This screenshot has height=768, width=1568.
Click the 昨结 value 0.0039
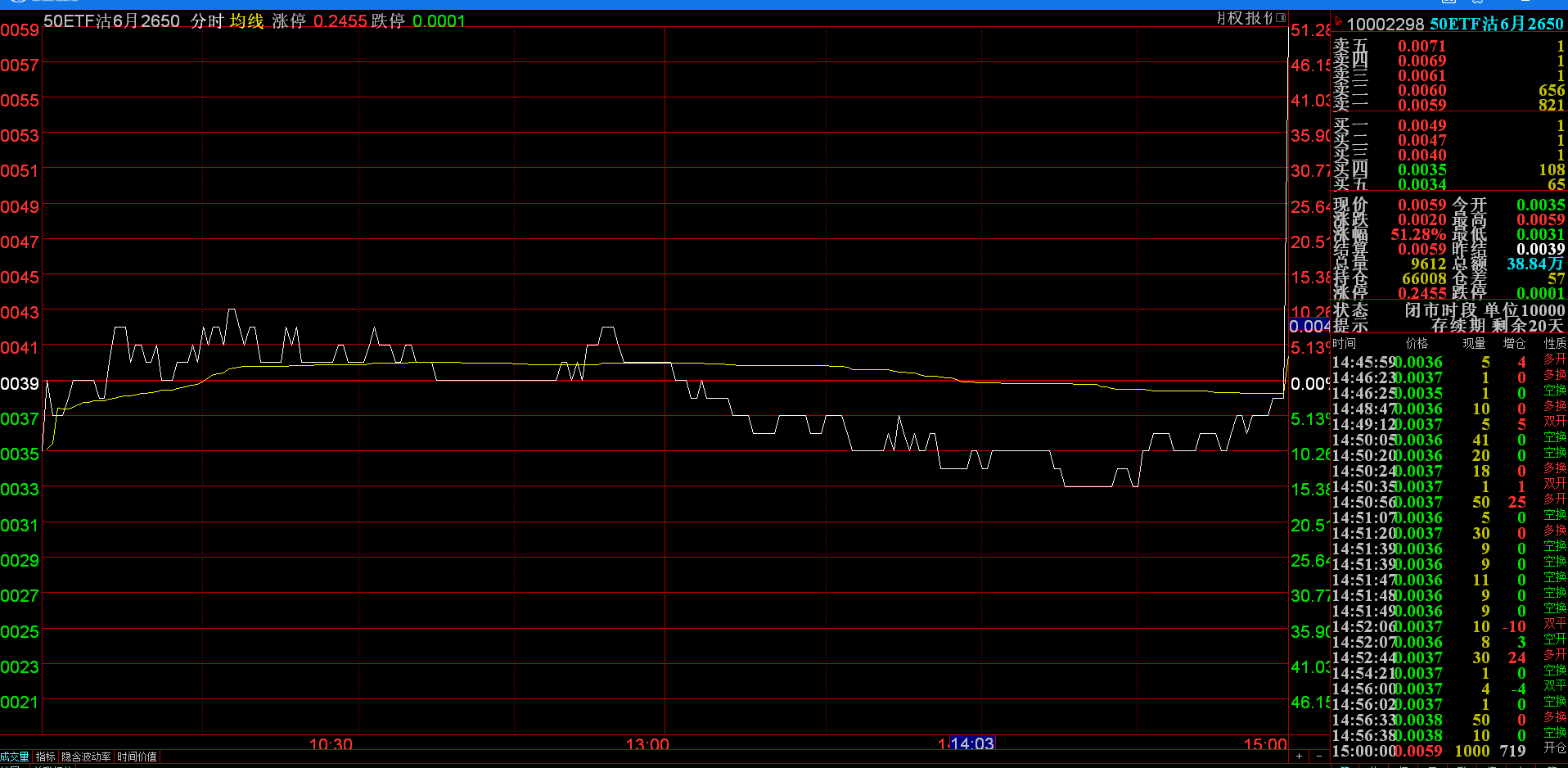click(x=1540, y=250)
